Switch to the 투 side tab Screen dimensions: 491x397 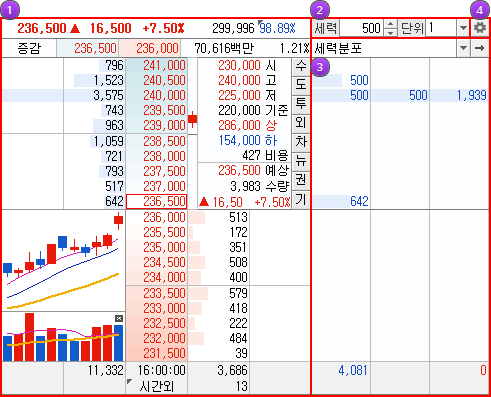(301, 104)
